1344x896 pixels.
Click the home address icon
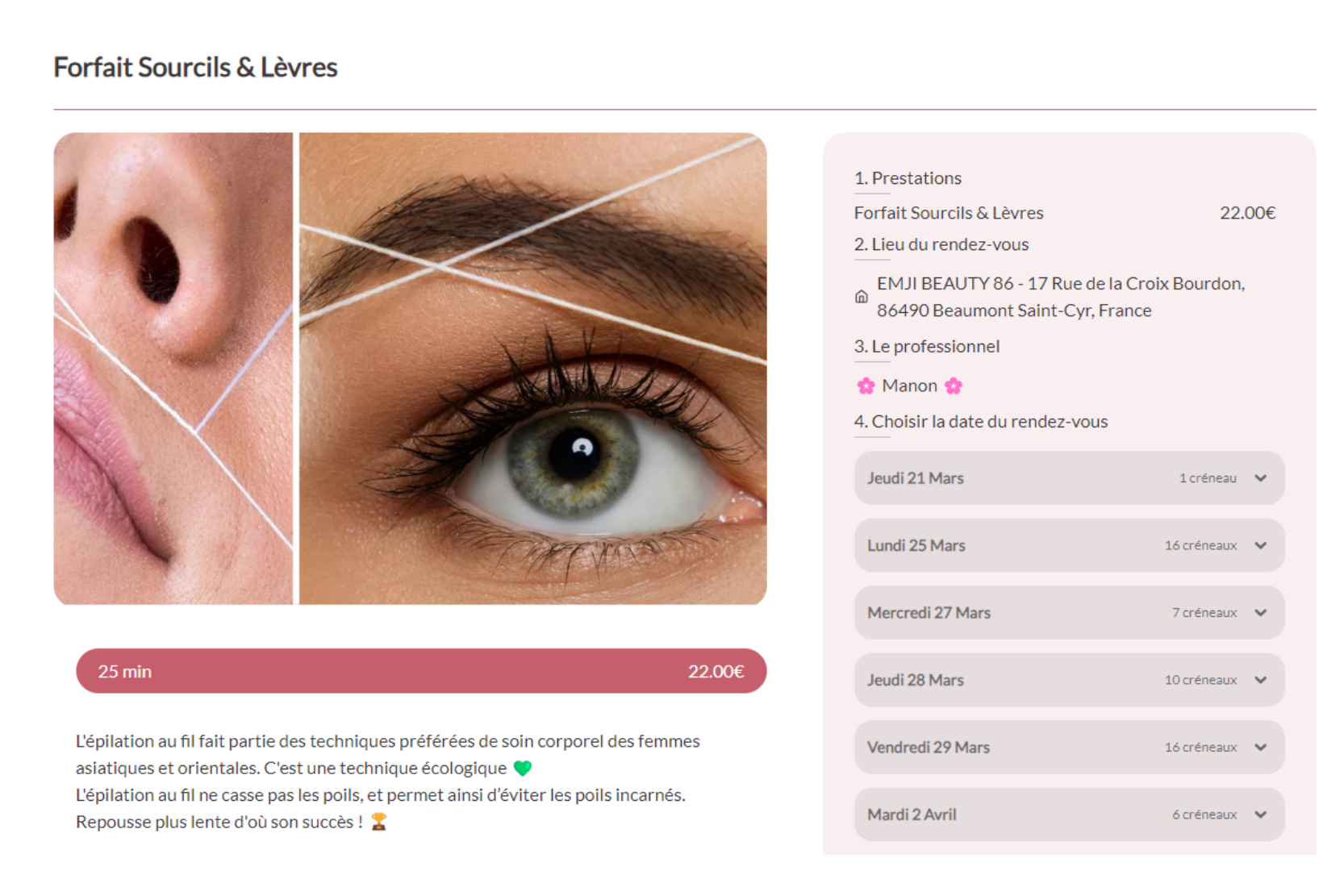[x=861, y=297]
